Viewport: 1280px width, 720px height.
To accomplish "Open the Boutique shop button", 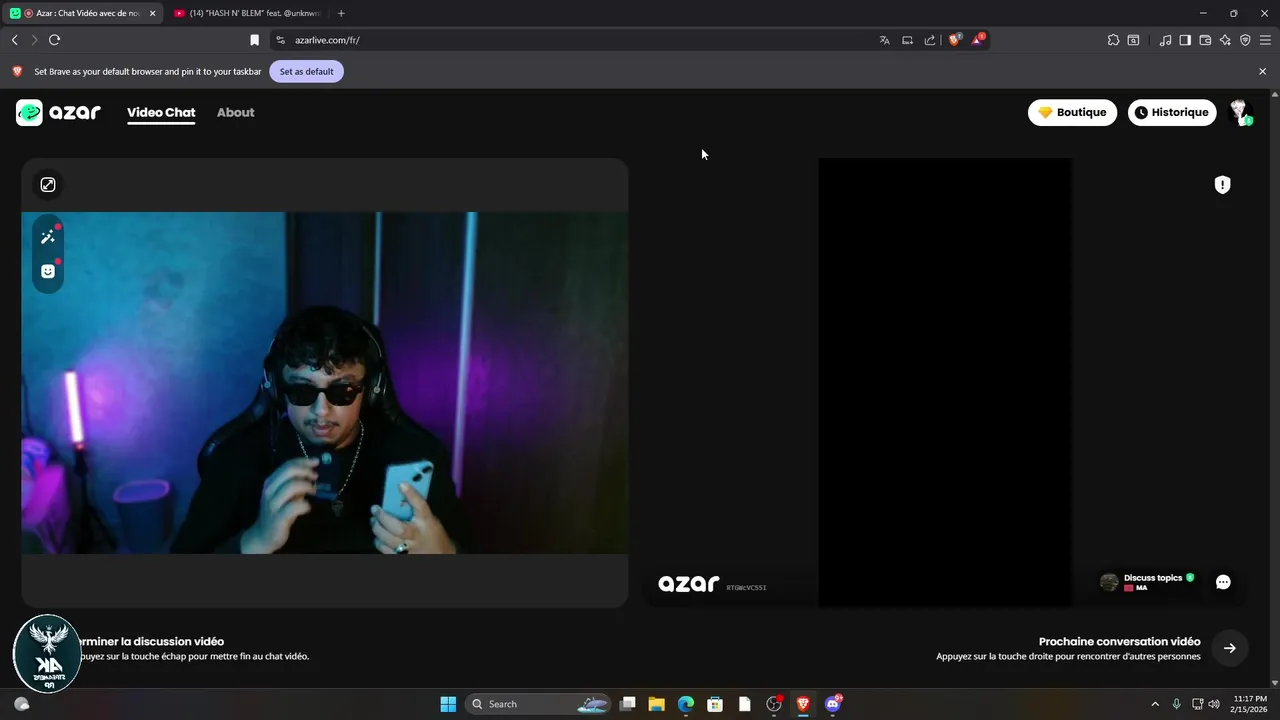I will coord(1072,112).
